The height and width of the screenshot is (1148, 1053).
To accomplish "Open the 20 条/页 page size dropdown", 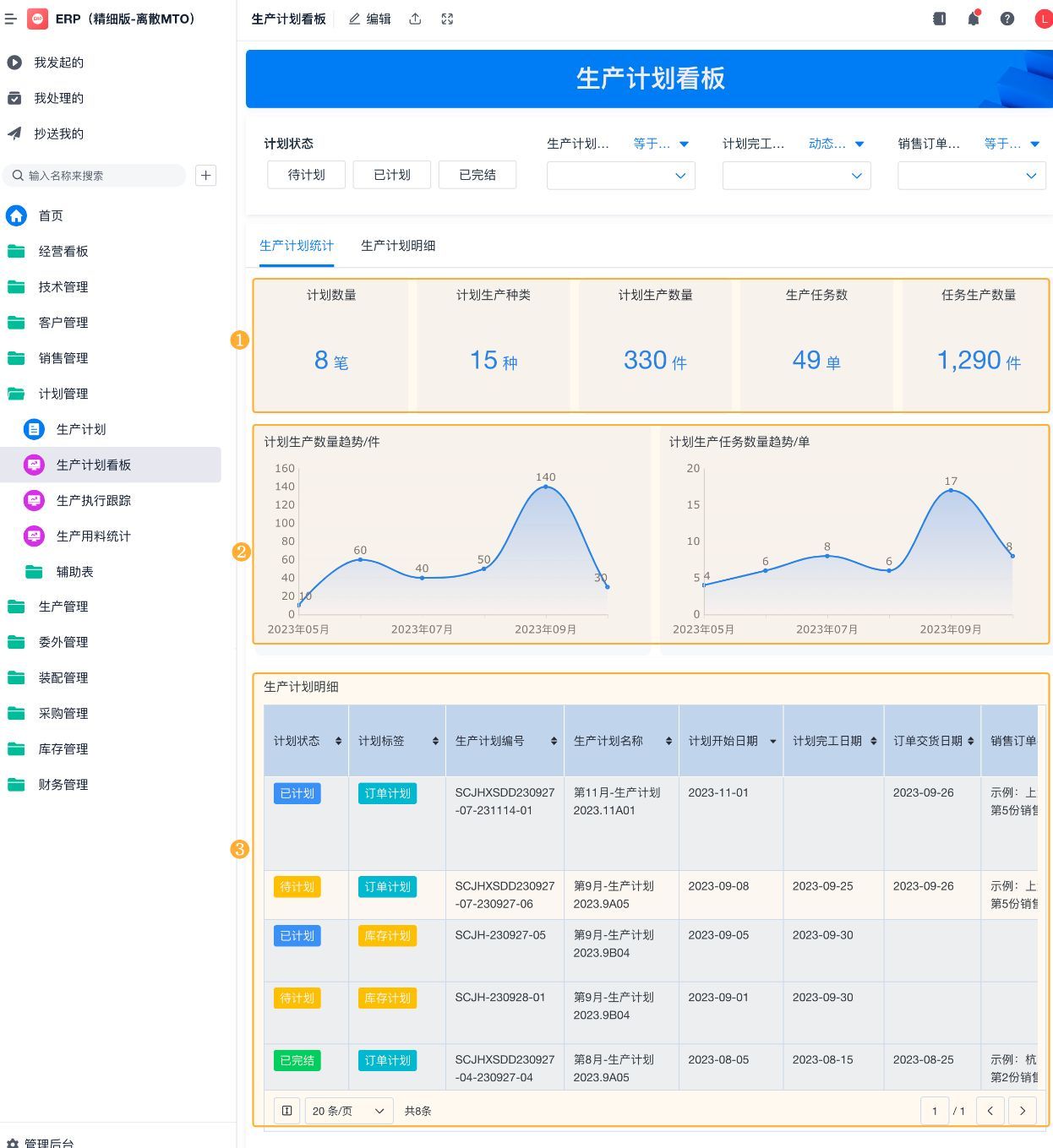I will pos(349,1111).
